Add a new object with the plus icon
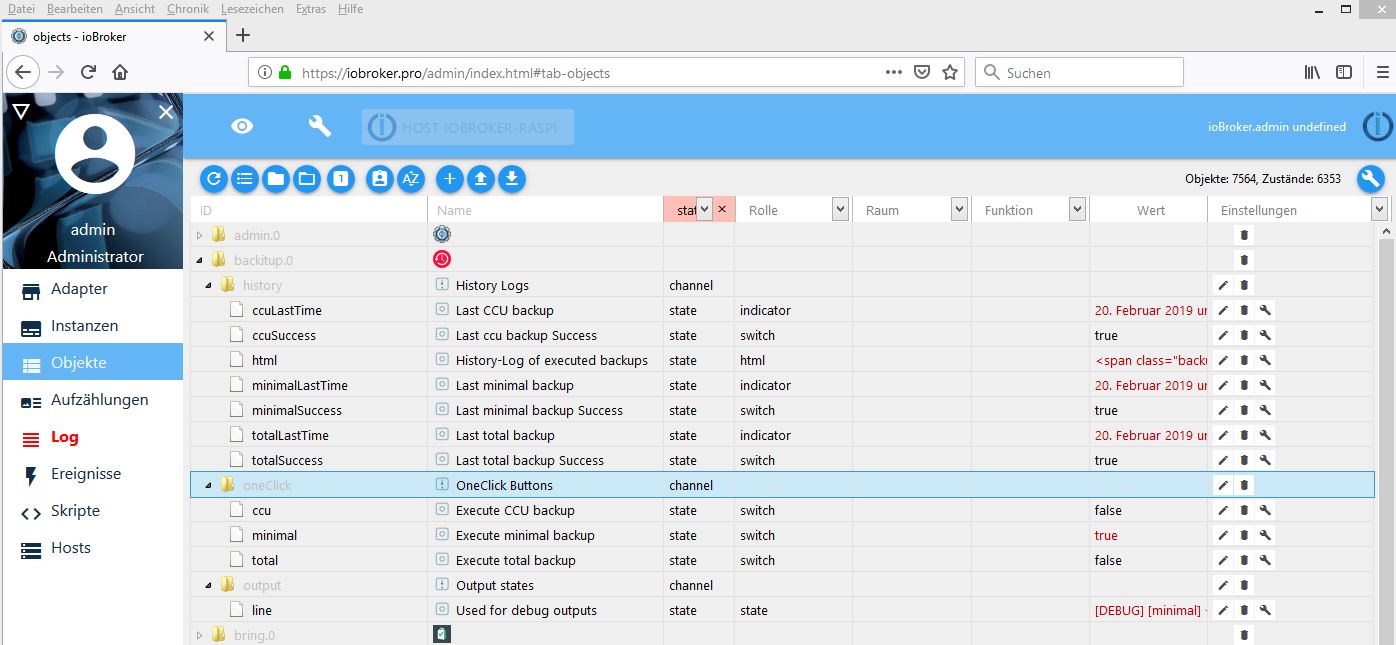Image resolution: width=1396 pixels, height=645 pixels. [x=450, y=179]
